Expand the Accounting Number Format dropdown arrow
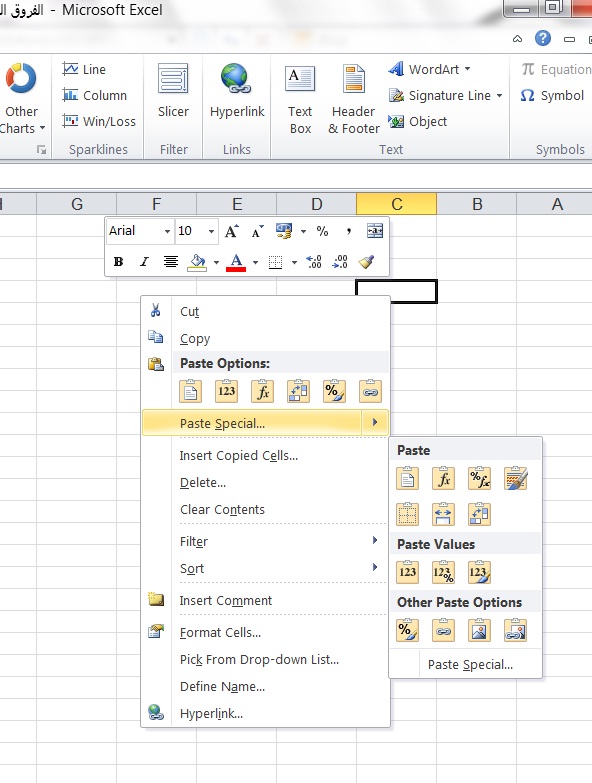Viewport: 592px width, 783px height. pos(303,231)
